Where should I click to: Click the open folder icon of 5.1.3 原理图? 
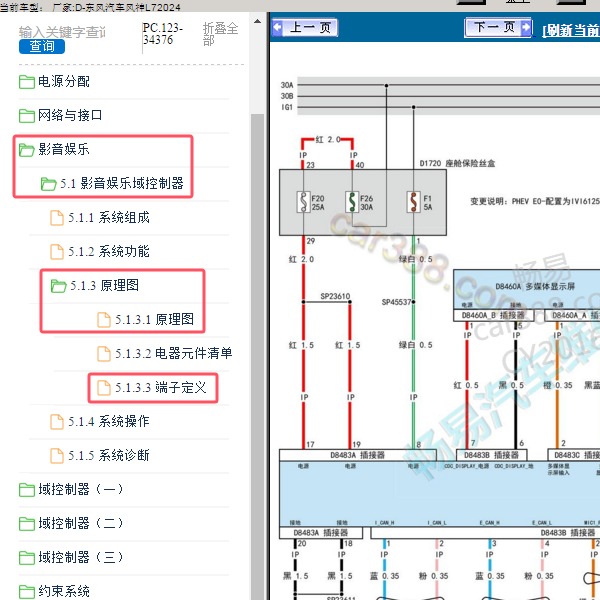point(59,286)
